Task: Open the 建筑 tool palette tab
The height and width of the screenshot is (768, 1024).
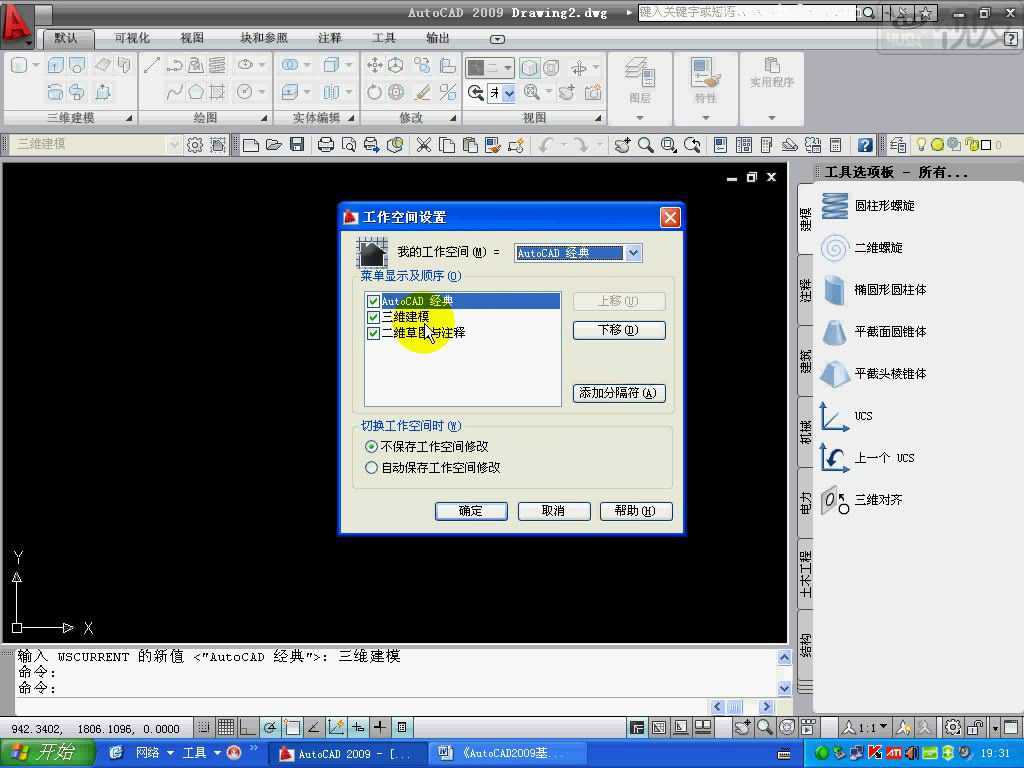Action: click(x=806, y=361)
